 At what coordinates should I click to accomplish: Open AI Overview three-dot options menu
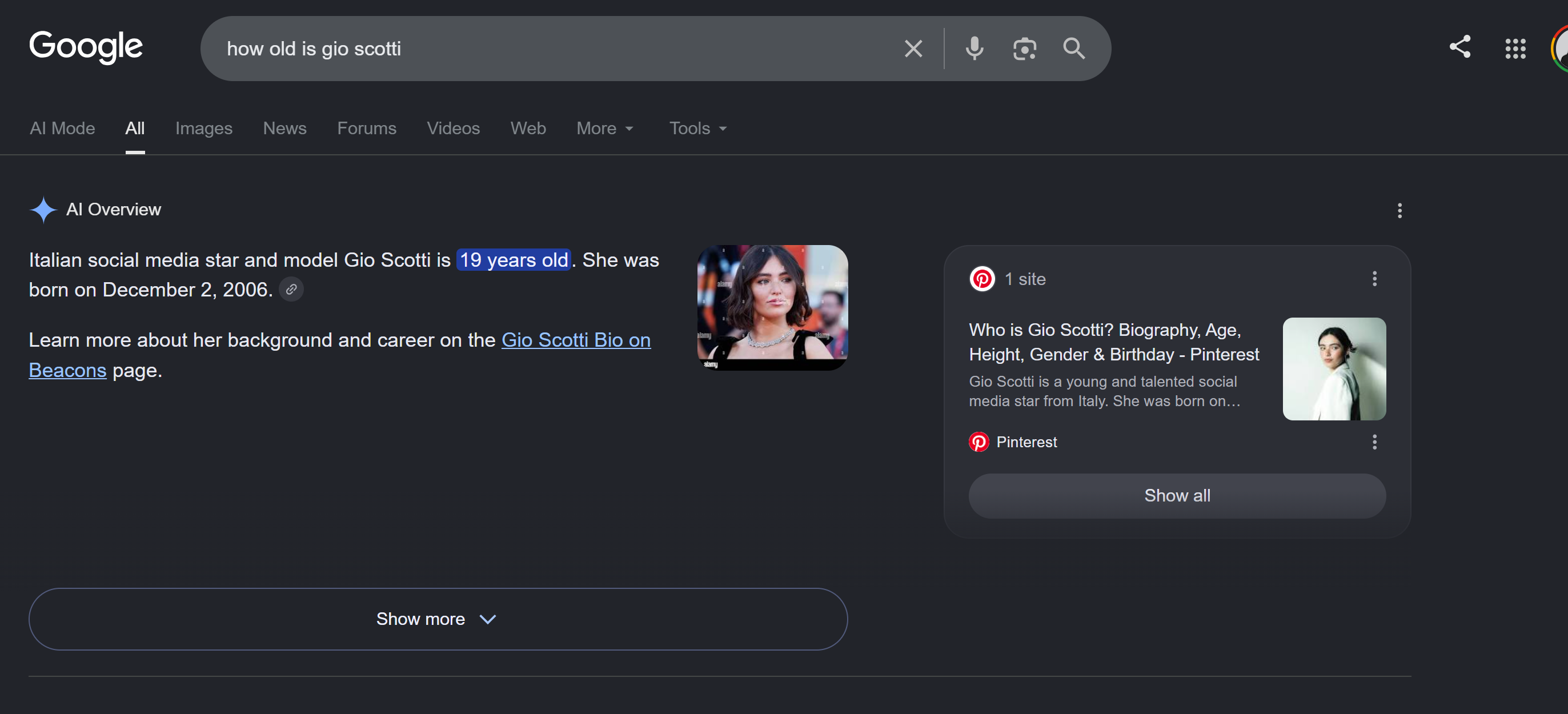click(1399, 211)
